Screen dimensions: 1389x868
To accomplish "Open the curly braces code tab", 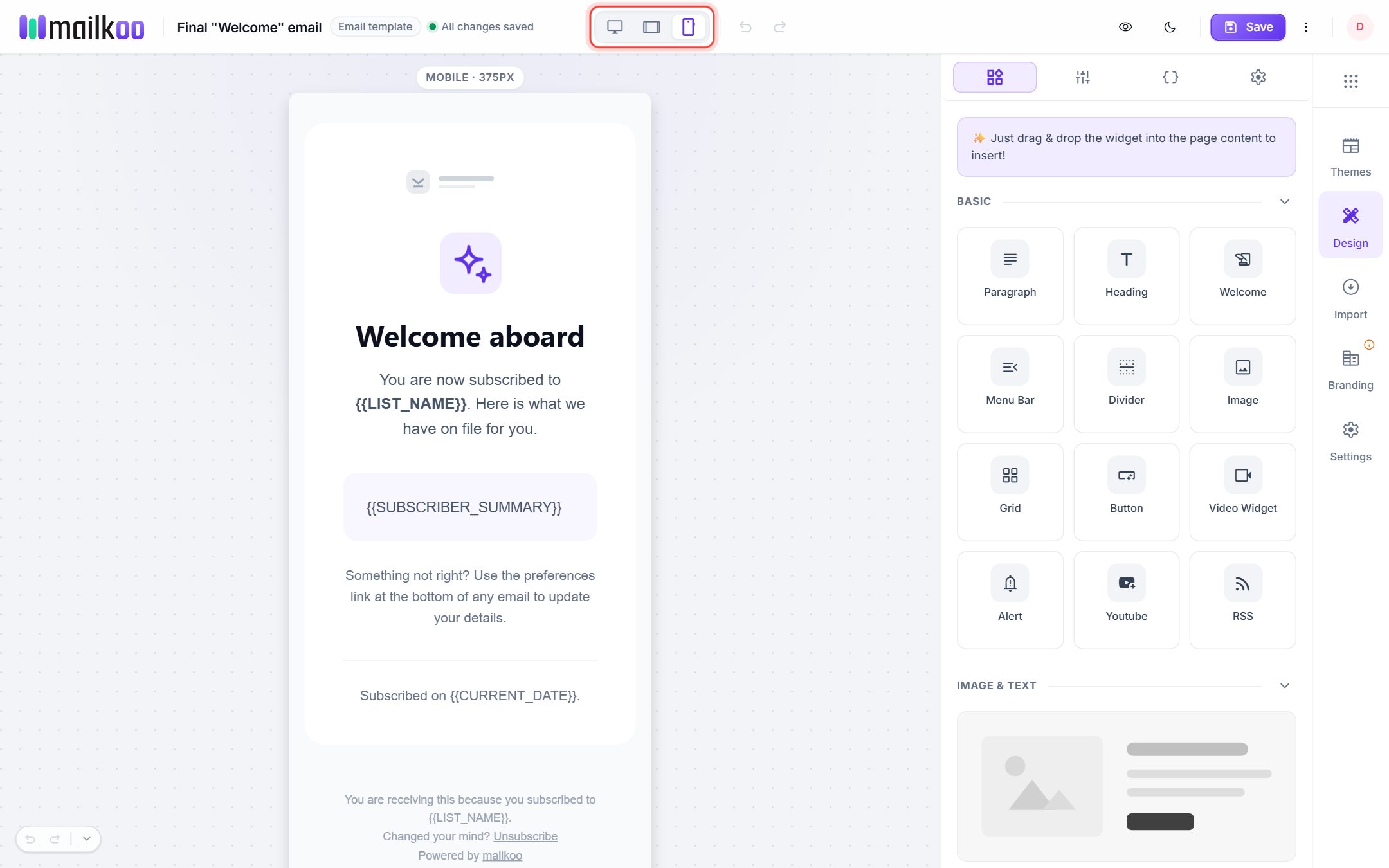I will [x=1170, y=77].
